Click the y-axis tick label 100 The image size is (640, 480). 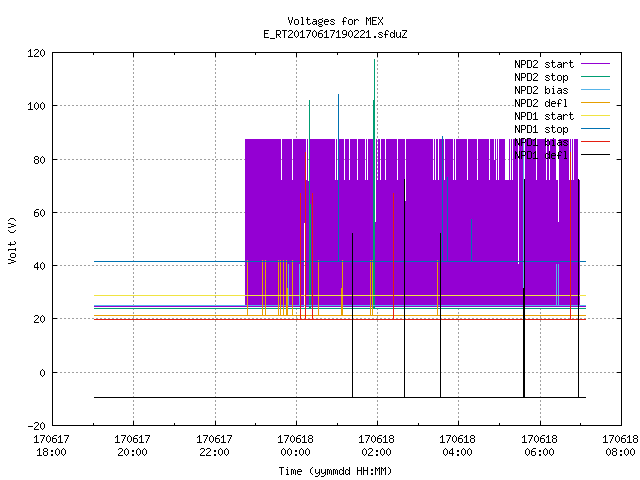[36, 107]
